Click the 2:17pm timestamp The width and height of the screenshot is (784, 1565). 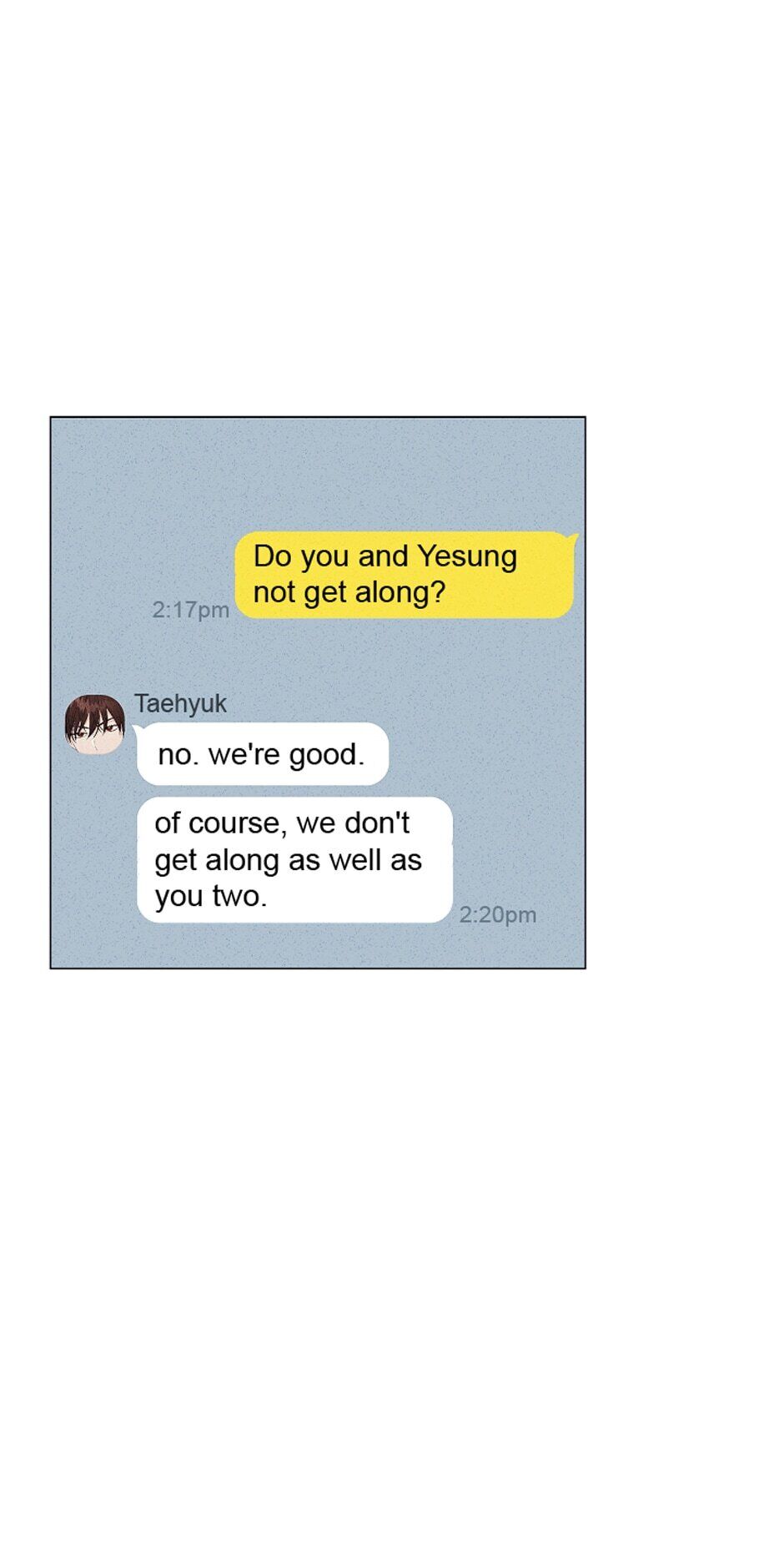pos(190,610)
